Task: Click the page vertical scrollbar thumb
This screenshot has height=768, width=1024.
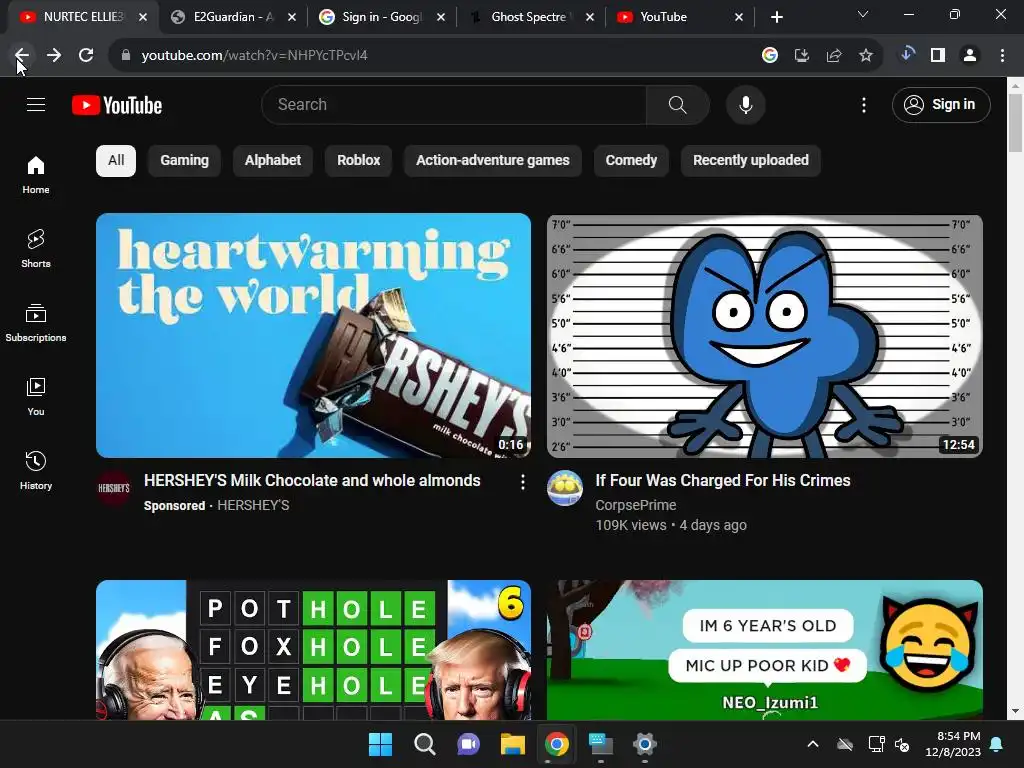Action: 1015,123
